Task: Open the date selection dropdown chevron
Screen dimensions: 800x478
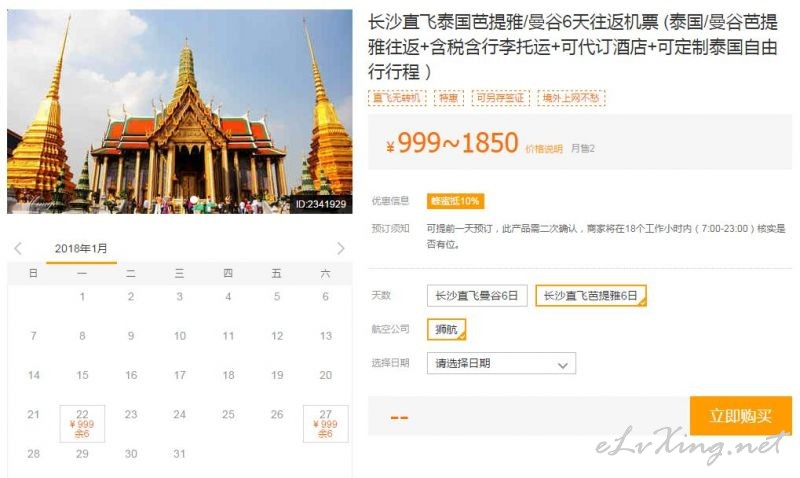Action: click(563, 365)
